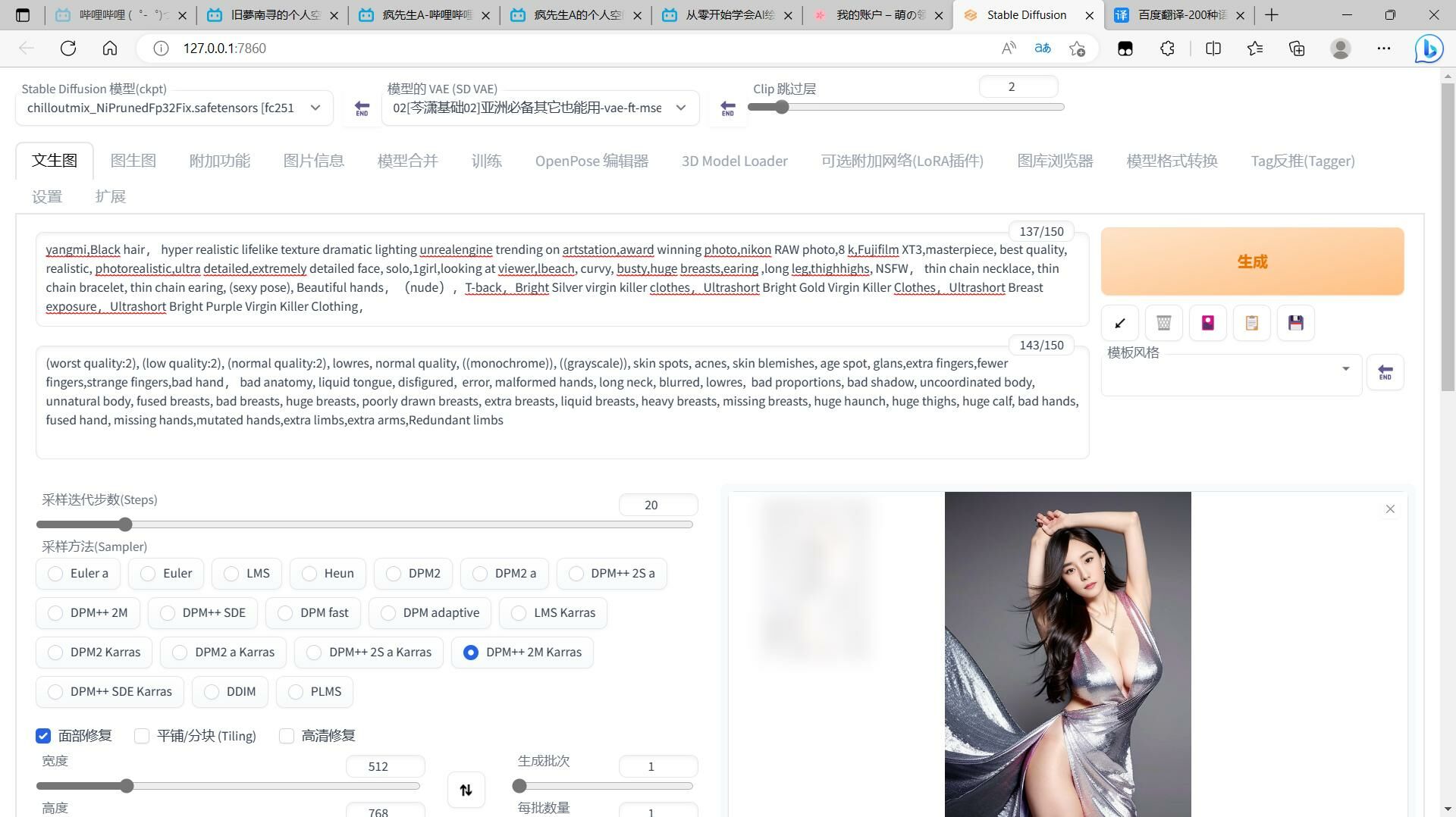Screen dimensions: 1456x817
Task: Click the floppy disk save style icon
Action: [x=1296, y=323]
